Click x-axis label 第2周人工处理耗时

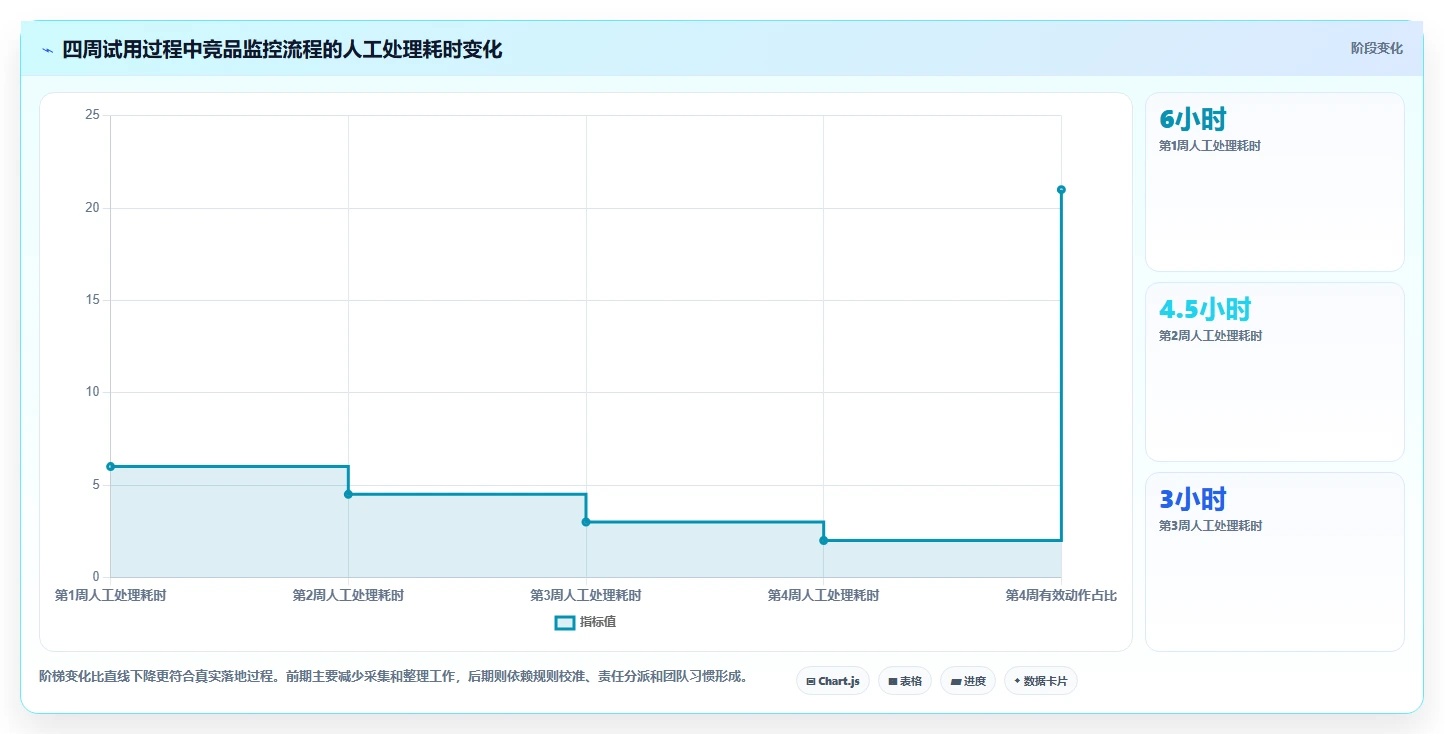click(x=348, y=595)
